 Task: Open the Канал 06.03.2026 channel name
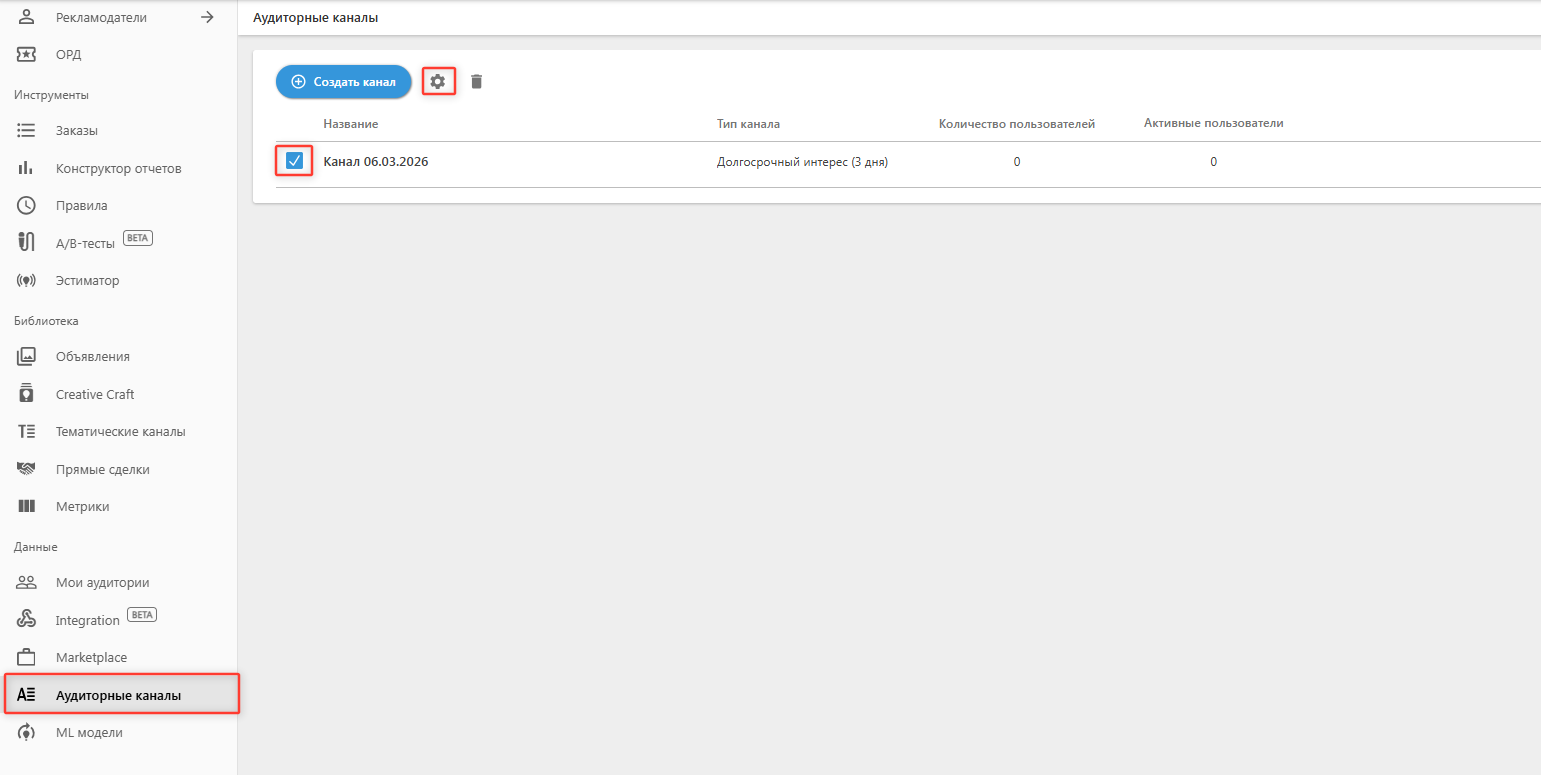coord(376,162)
